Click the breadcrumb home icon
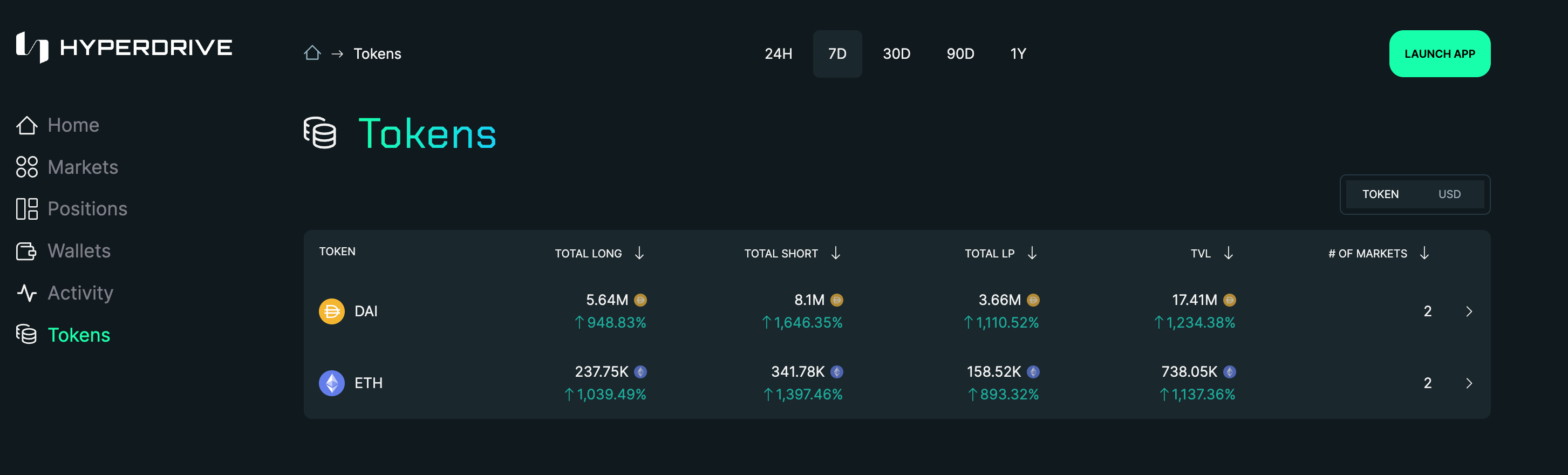 point(312,53)
